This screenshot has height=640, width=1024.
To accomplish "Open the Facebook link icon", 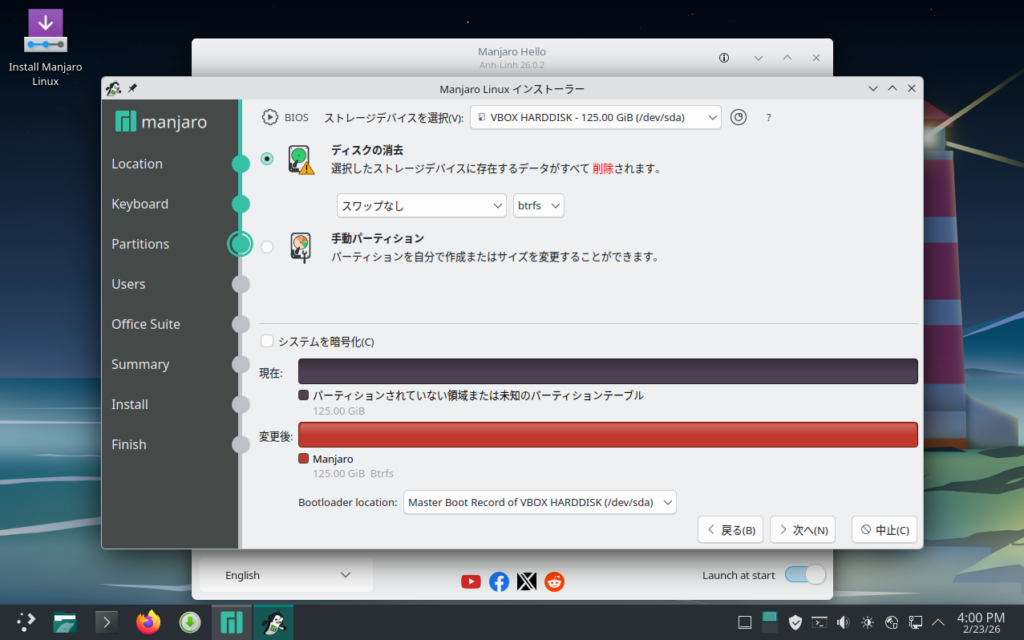I will click(x=499, y=581).
